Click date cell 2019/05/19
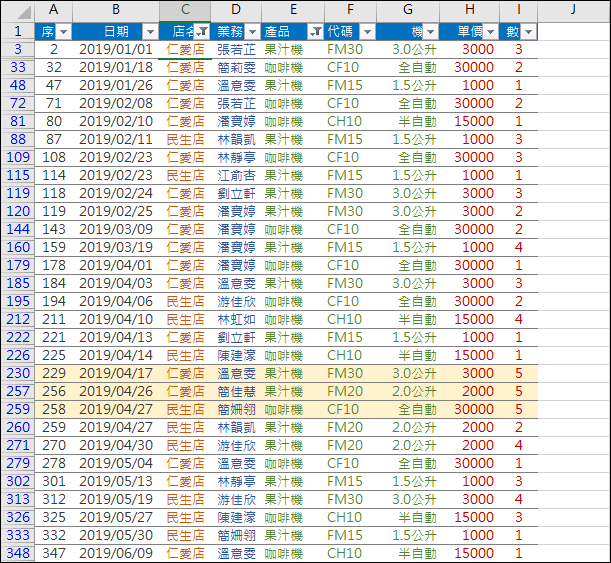The width and height of the screenshot is (611, 563). click(x=116, y=499)
